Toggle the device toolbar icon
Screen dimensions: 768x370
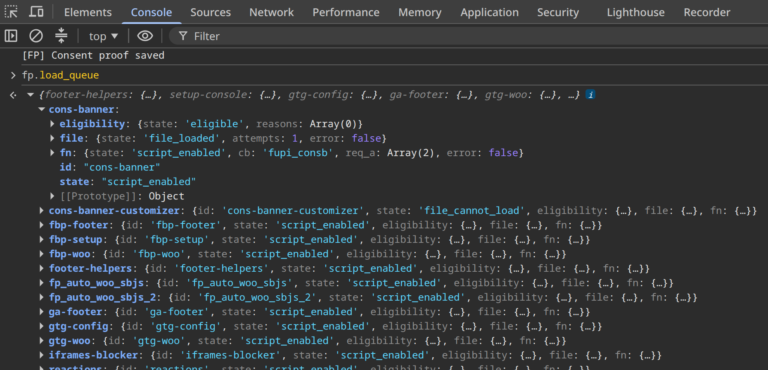[36, 12]
